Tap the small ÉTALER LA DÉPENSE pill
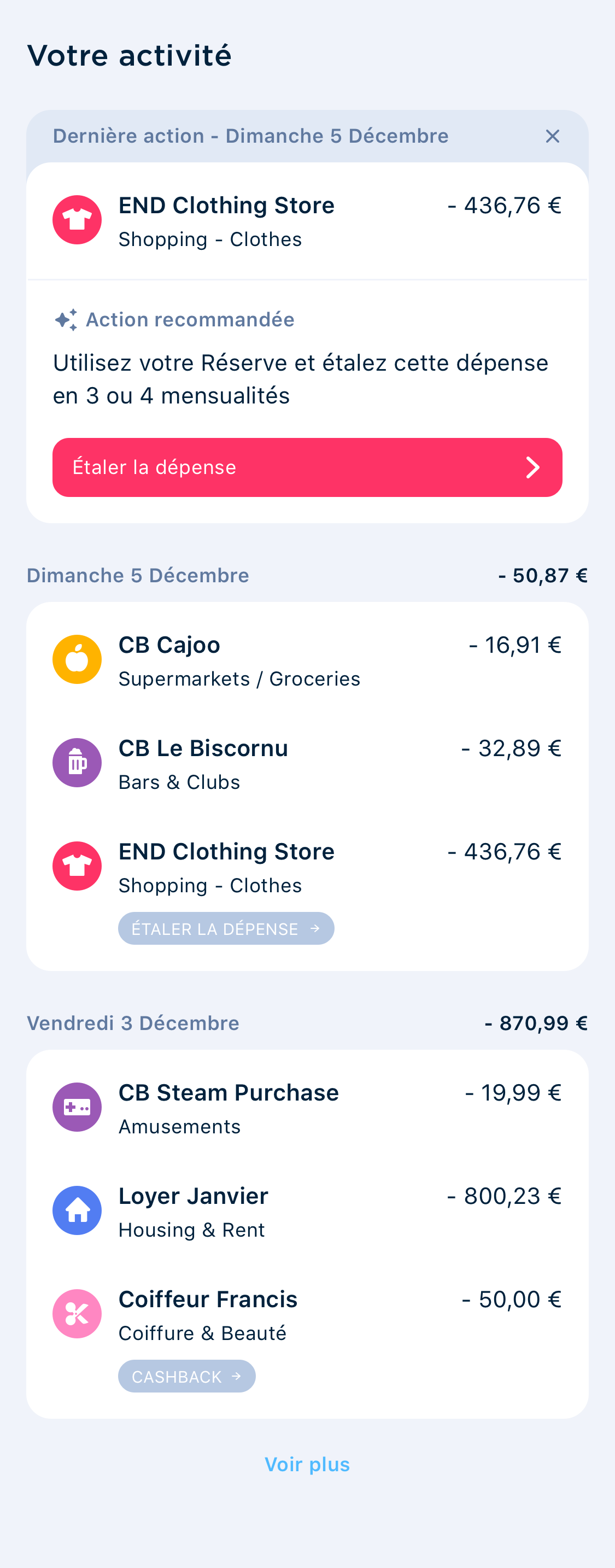Image resolution: width=615 pixels, height=1568 pixels. [x=226, y=929]
